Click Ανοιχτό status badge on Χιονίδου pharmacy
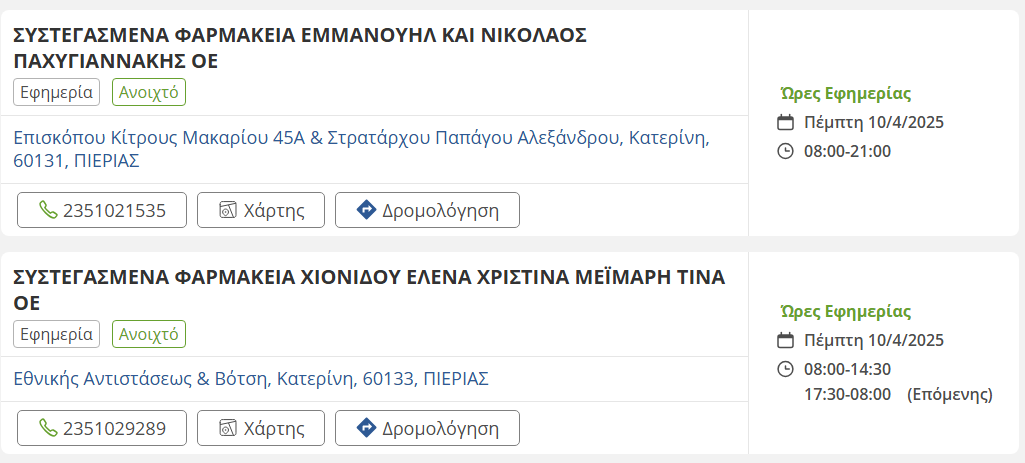Viewport: 1025px width, 463px height. coord(149,334)
